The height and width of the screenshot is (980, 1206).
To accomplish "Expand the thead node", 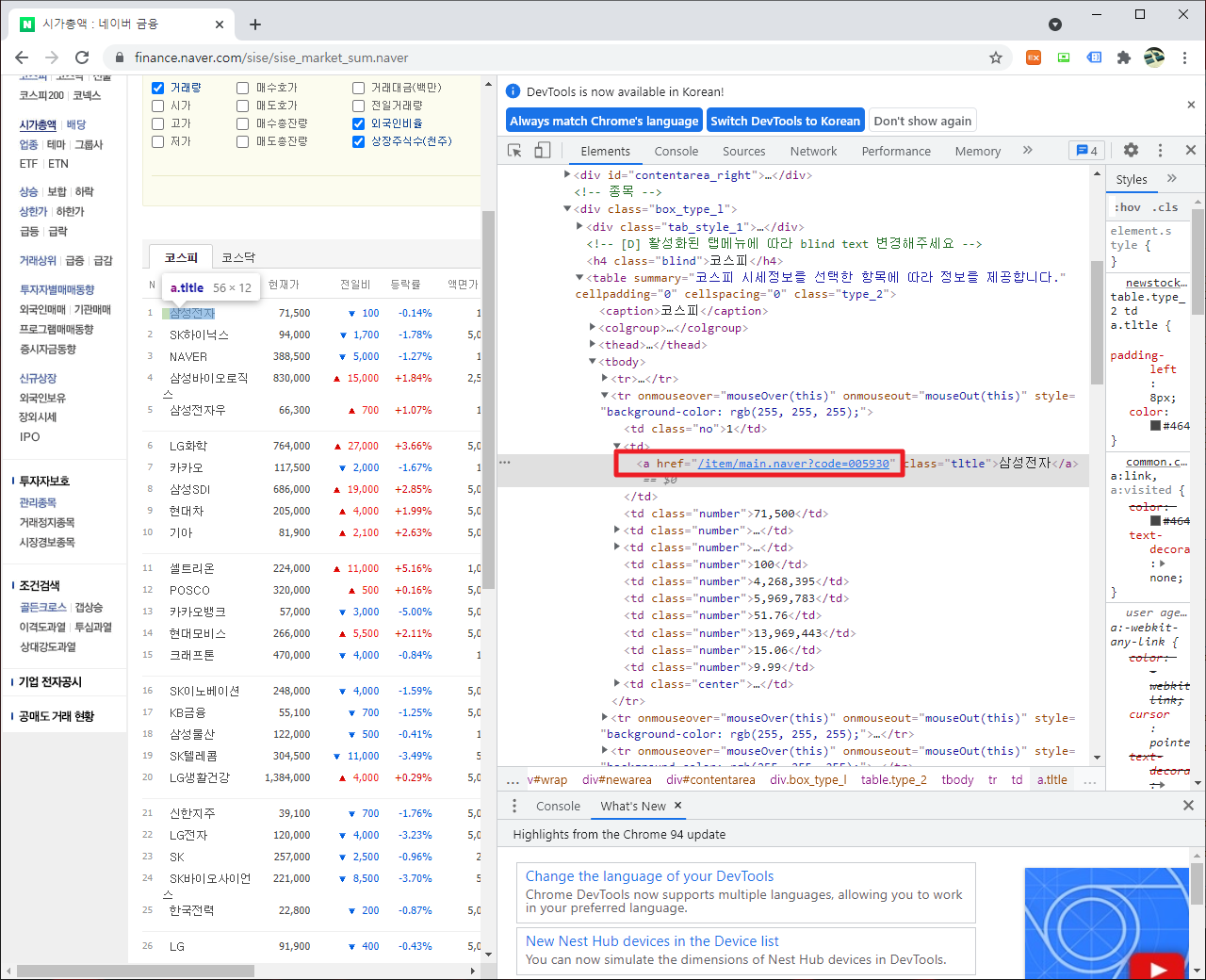I will click(x=593, y=345).
